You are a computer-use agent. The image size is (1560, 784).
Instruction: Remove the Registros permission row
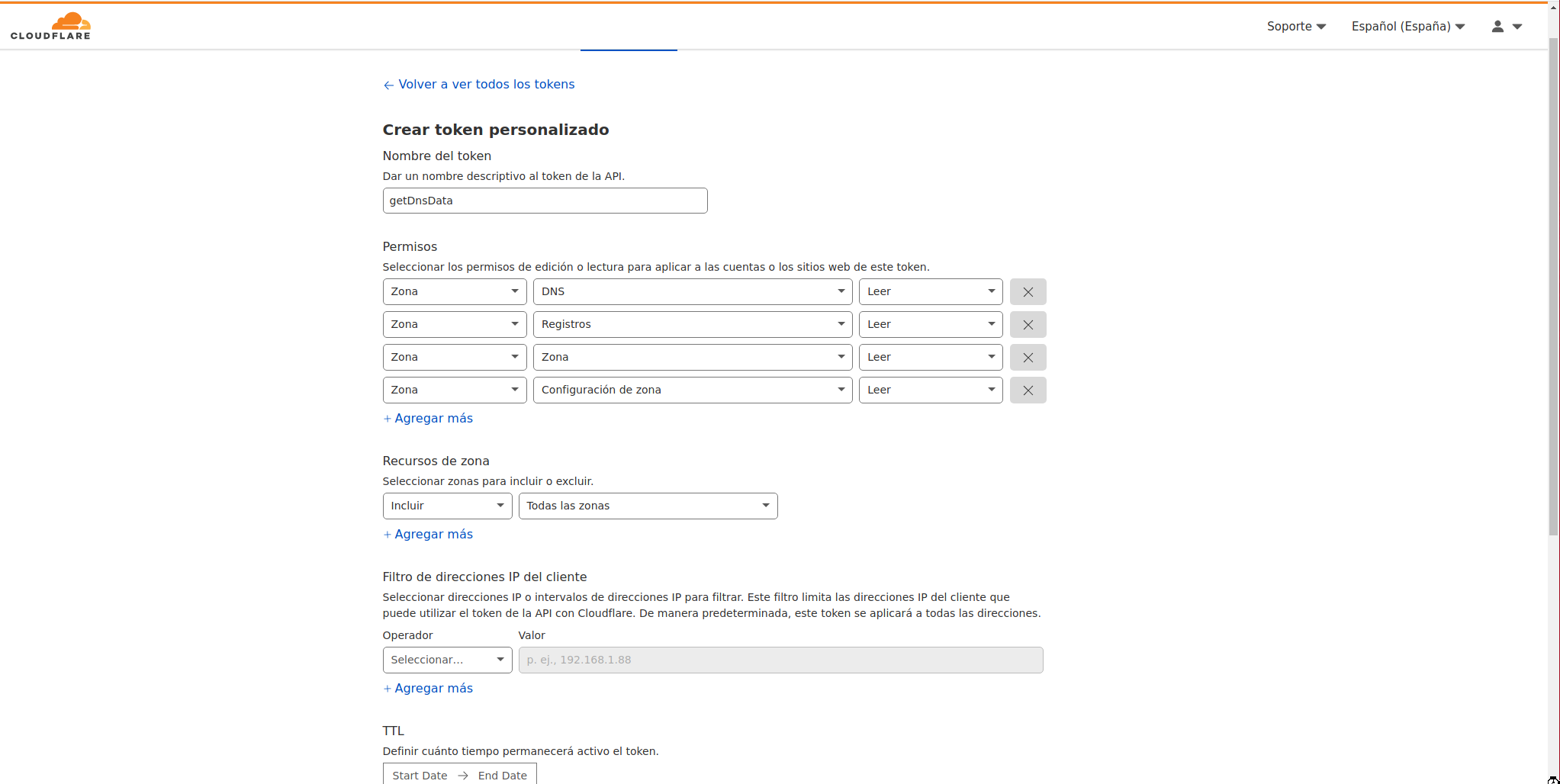[x=1027, y=325]
